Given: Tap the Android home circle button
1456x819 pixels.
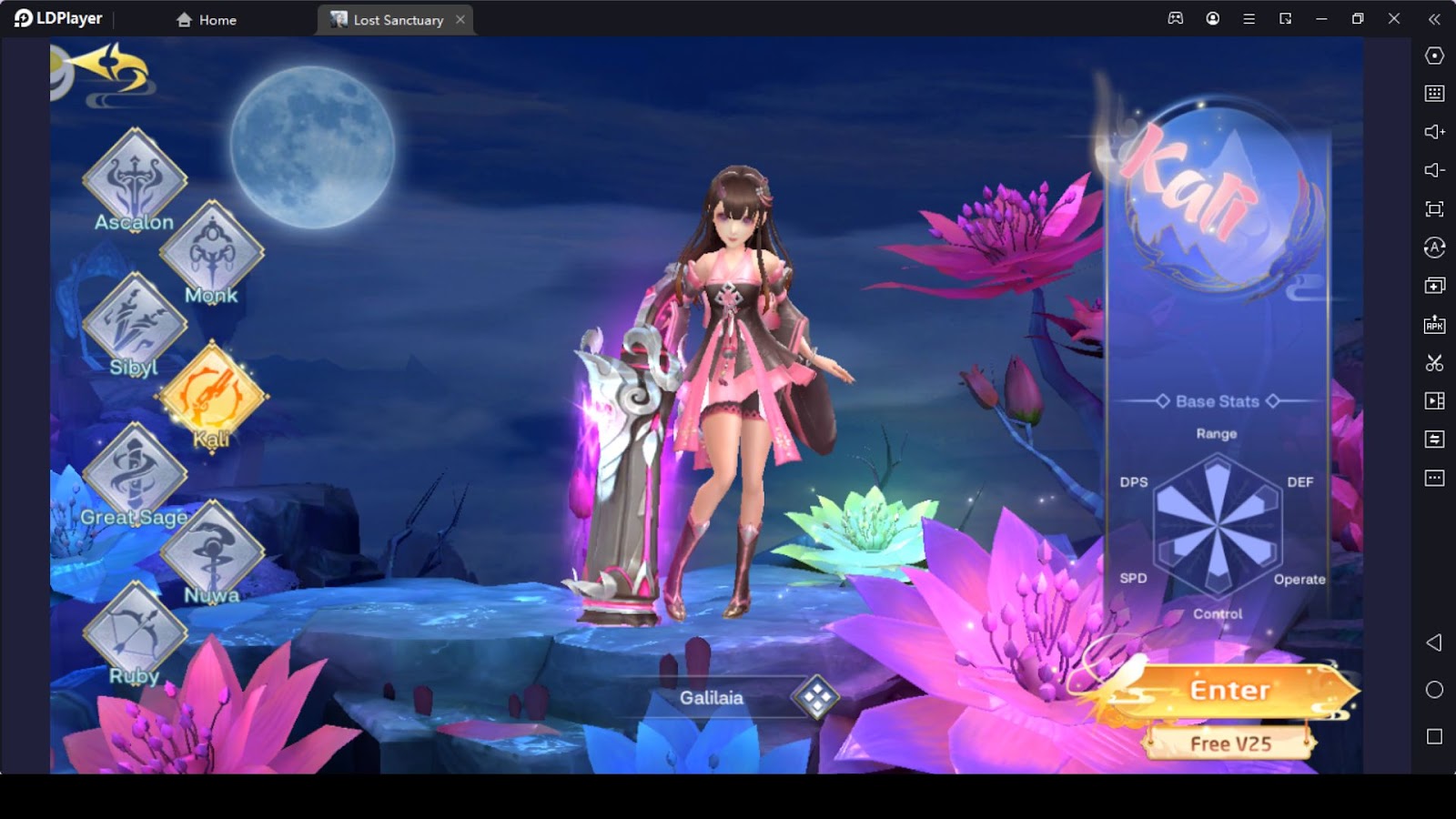Looking at the screenshot, I should (x=1435, y=690).
